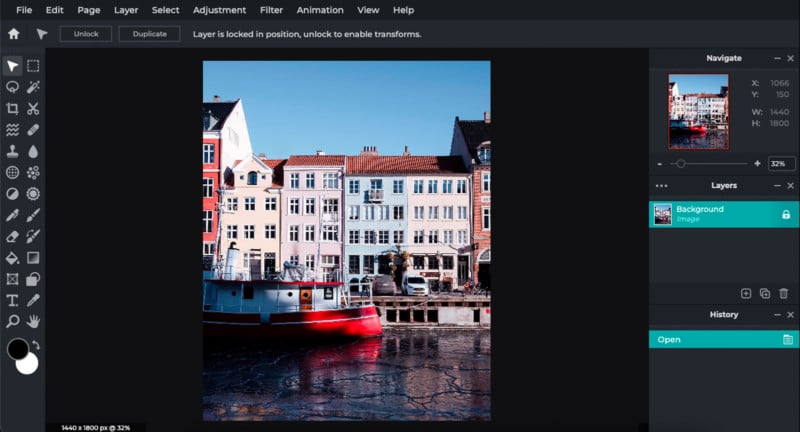This screenshot has width=800, height=432.
Task: Pick the Lasso selection tool
Action: (12, 87)
